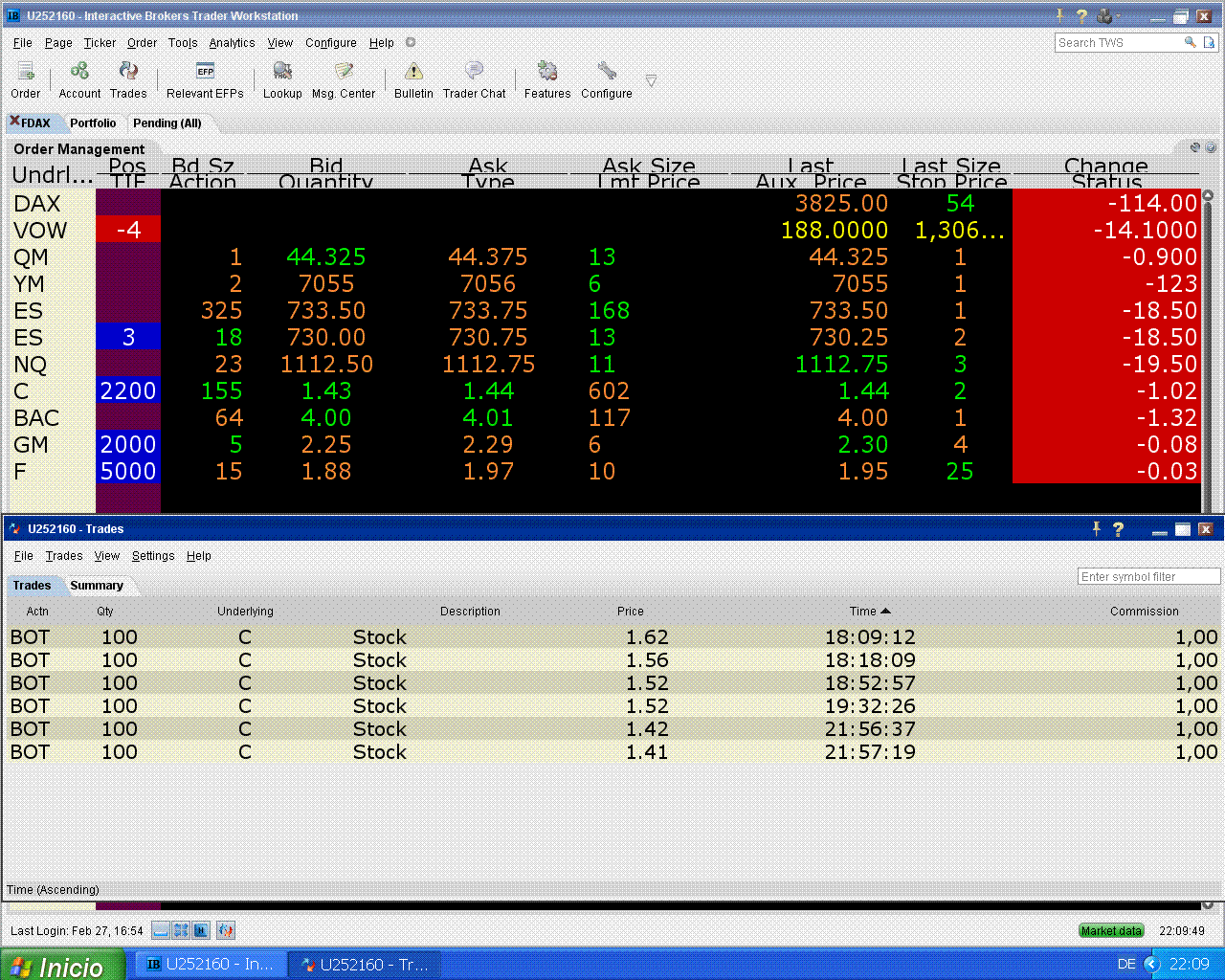Click the Search TWS input field
Viewport: 1225px width, 980px height.
(x=1120, y=43)
